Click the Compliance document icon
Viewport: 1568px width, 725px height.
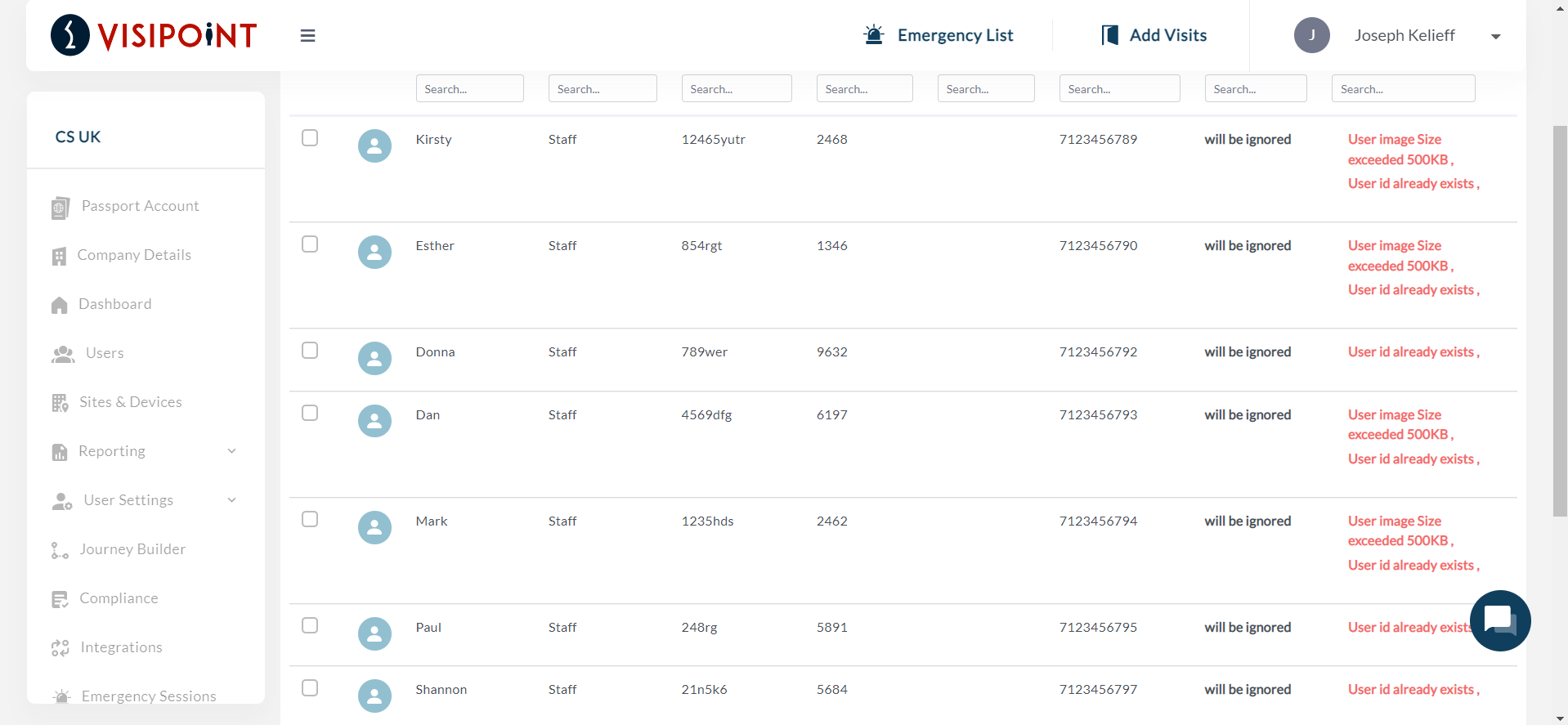(60, 599)
